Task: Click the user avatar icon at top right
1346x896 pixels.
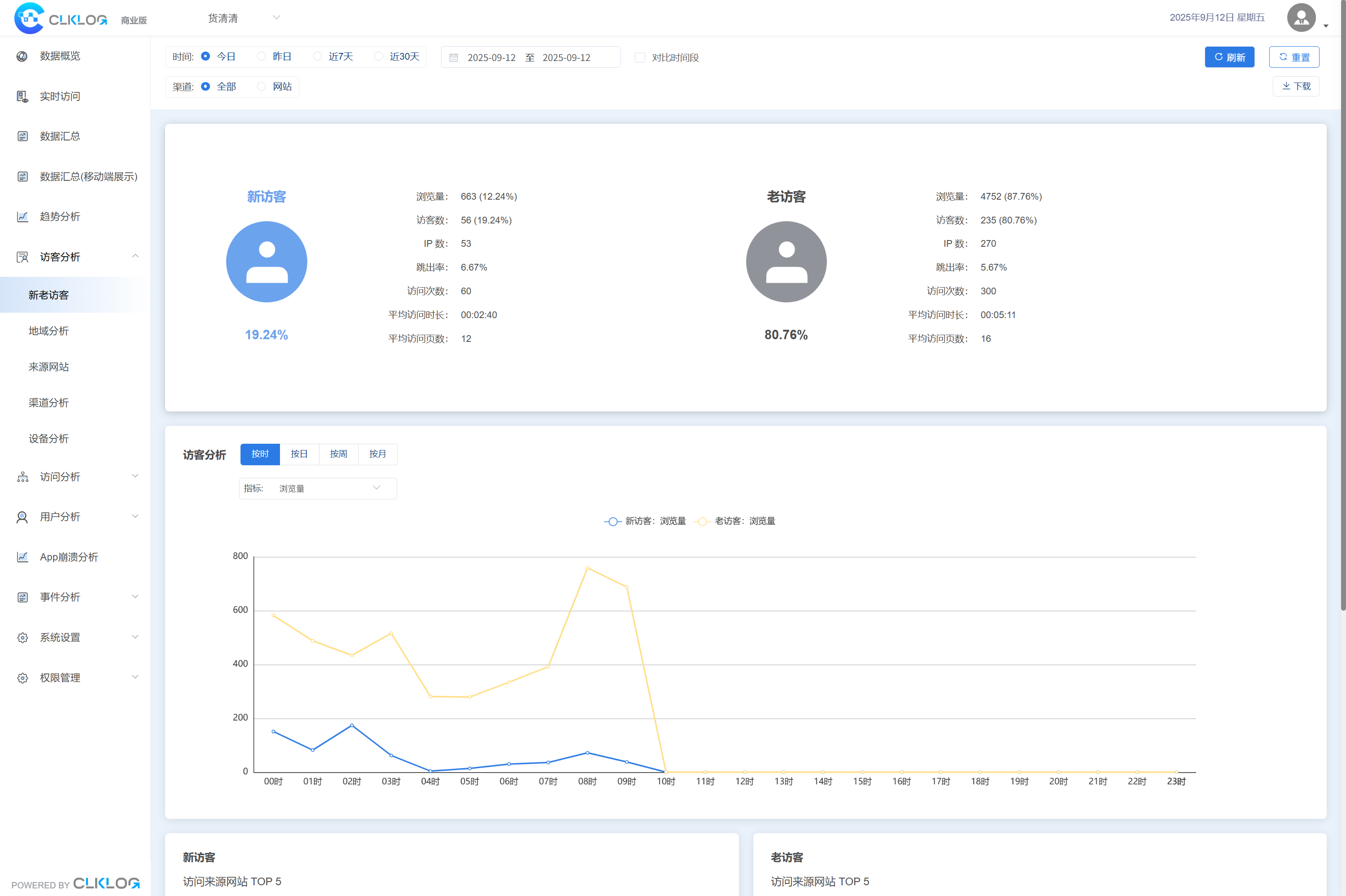Action: tap(1301, 17)
